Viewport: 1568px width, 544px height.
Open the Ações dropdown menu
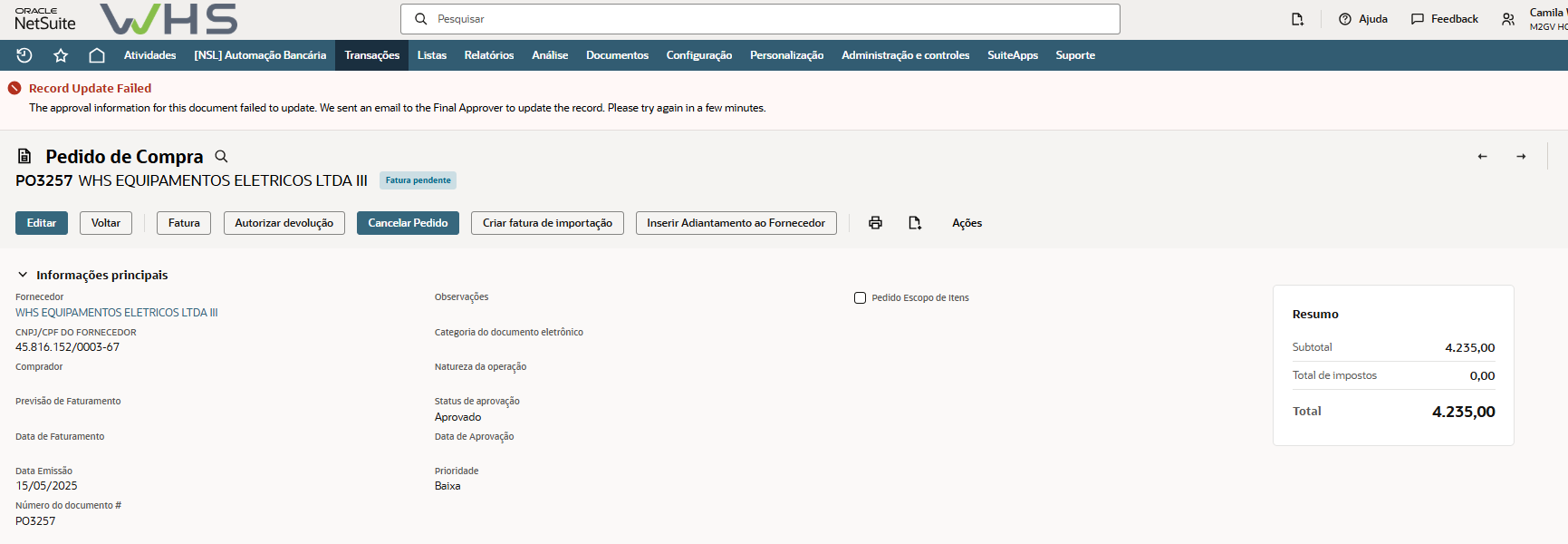click(x=967, y=223)
